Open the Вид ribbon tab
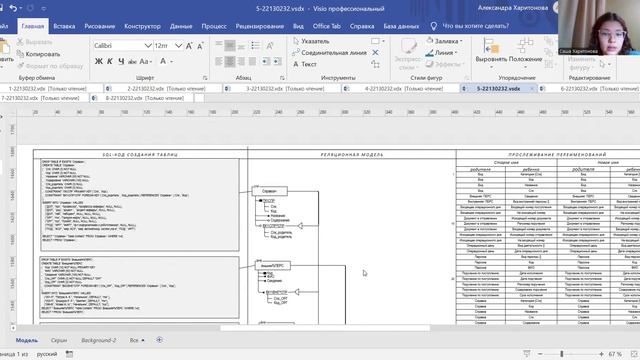This screenshot has height=360, width=640. coord(298,26)
